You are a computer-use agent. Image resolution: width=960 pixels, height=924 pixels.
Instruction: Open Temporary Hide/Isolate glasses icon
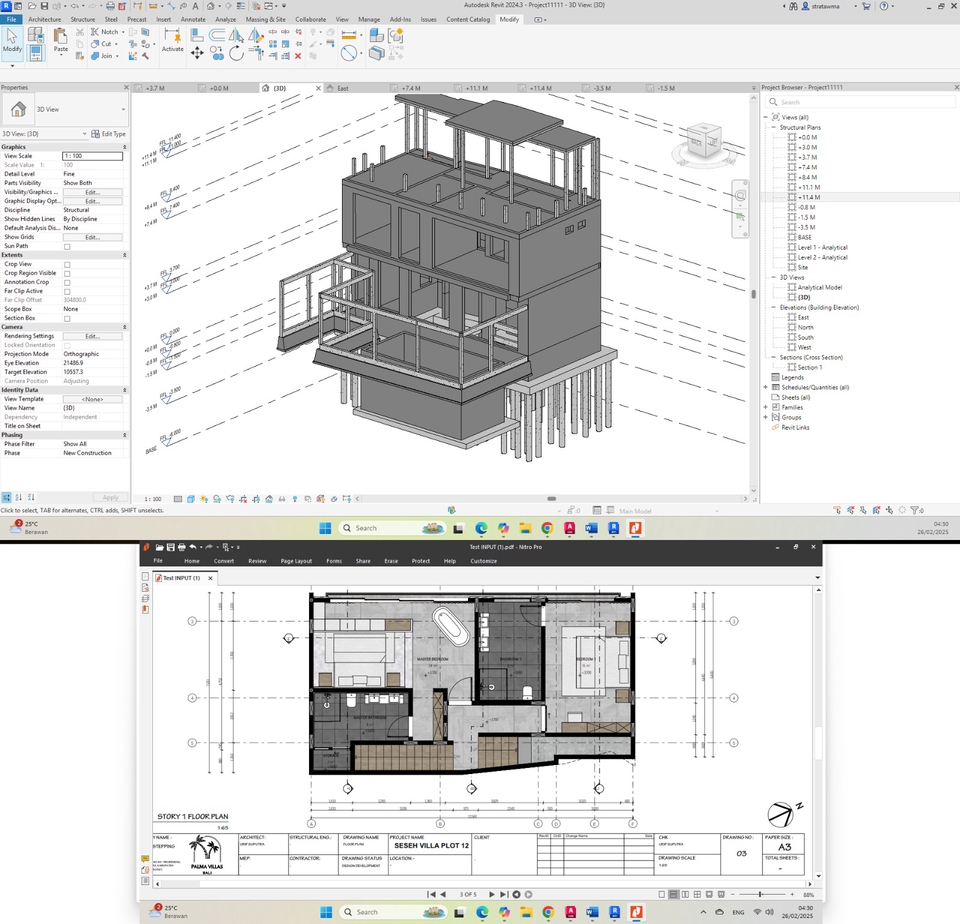(281, 497)
